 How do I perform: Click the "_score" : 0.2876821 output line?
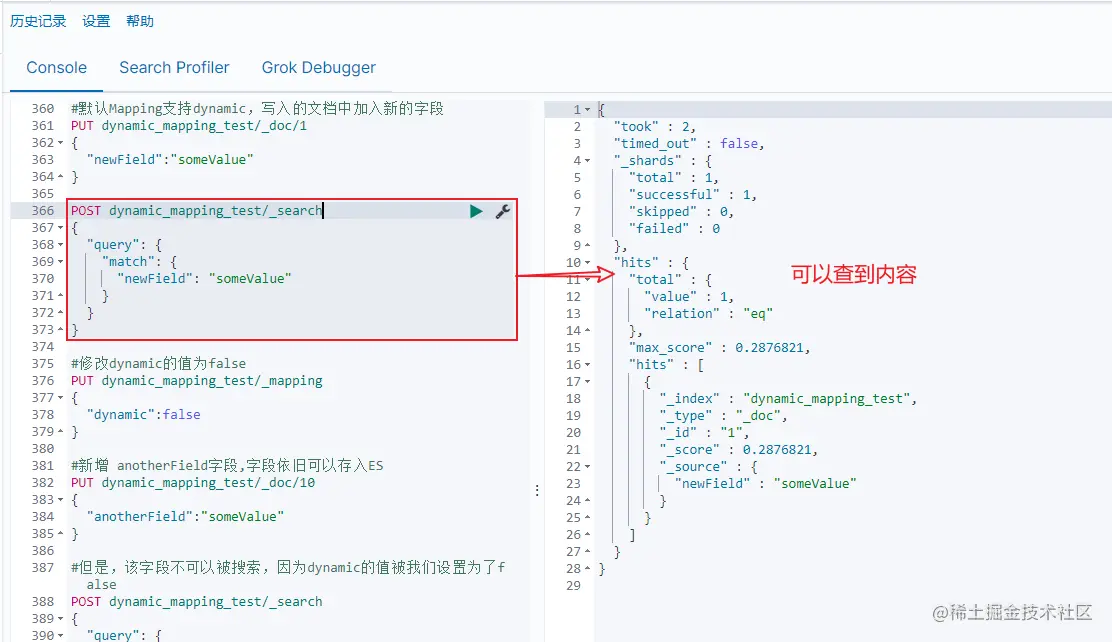[738, 450]
